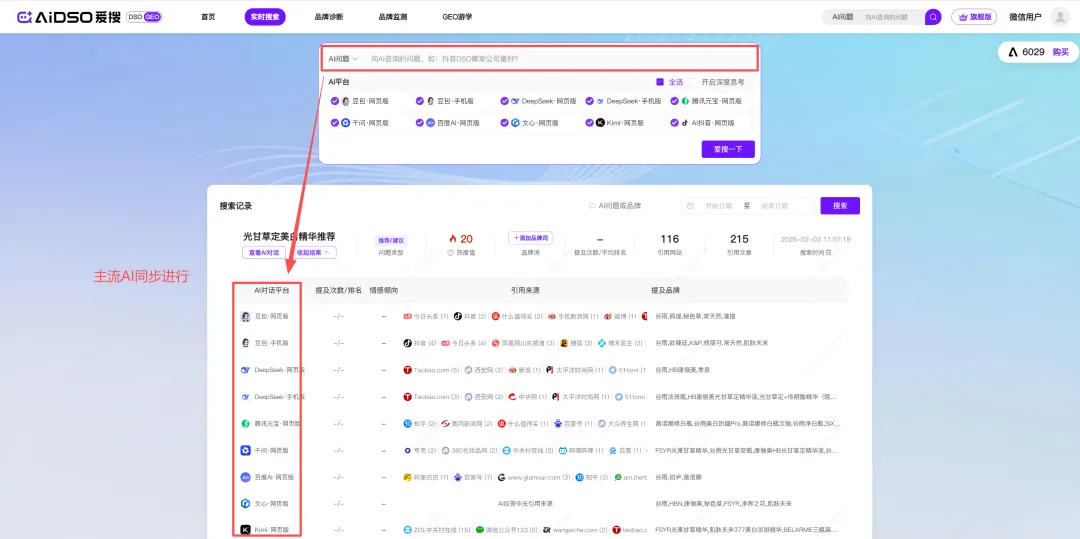Focus the top header question input
The image size is (1080, 539).
[890, 17]
